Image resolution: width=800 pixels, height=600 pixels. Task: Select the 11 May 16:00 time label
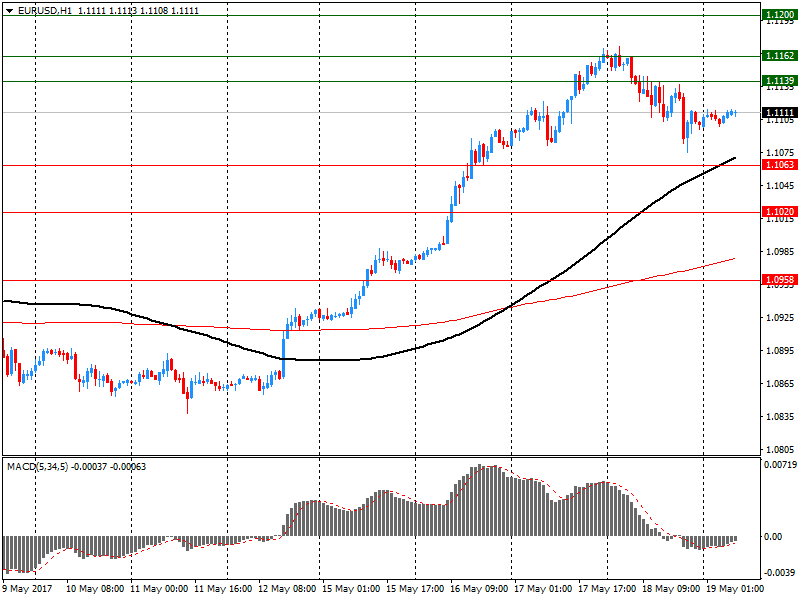tap(223, 588)
